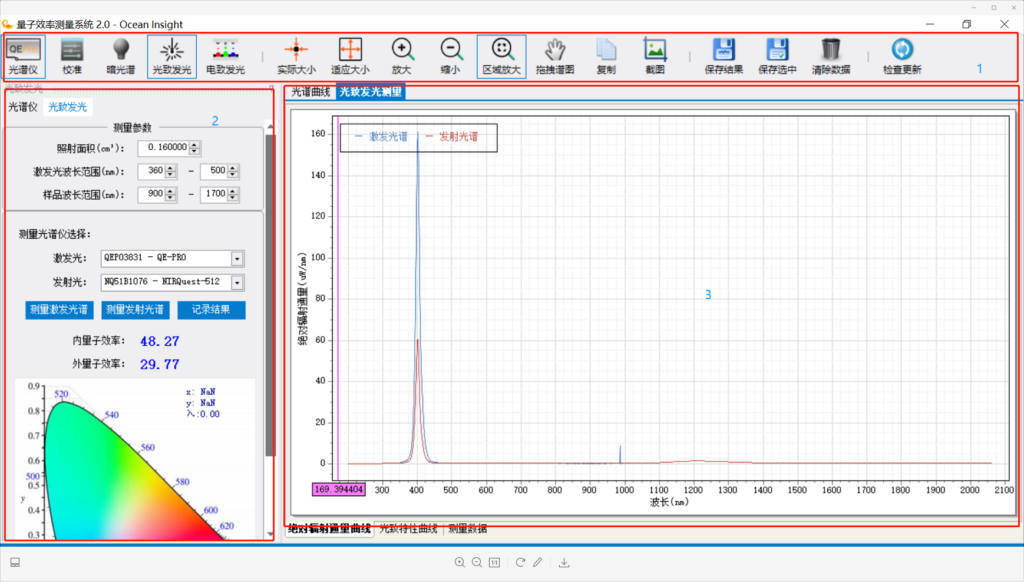Select the 光致发光测量 tab above the chart

[x=370, y=92]
